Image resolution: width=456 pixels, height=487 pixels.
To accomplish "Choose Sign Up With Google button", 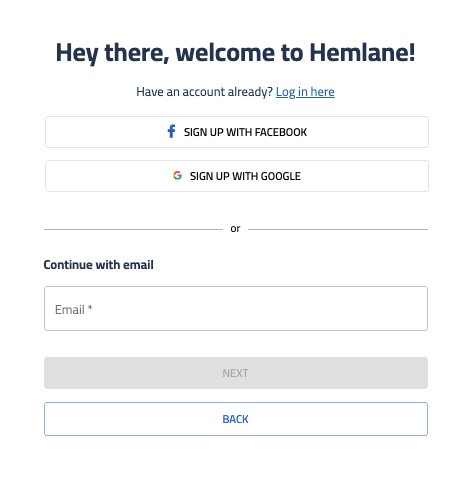I will 237,176.
